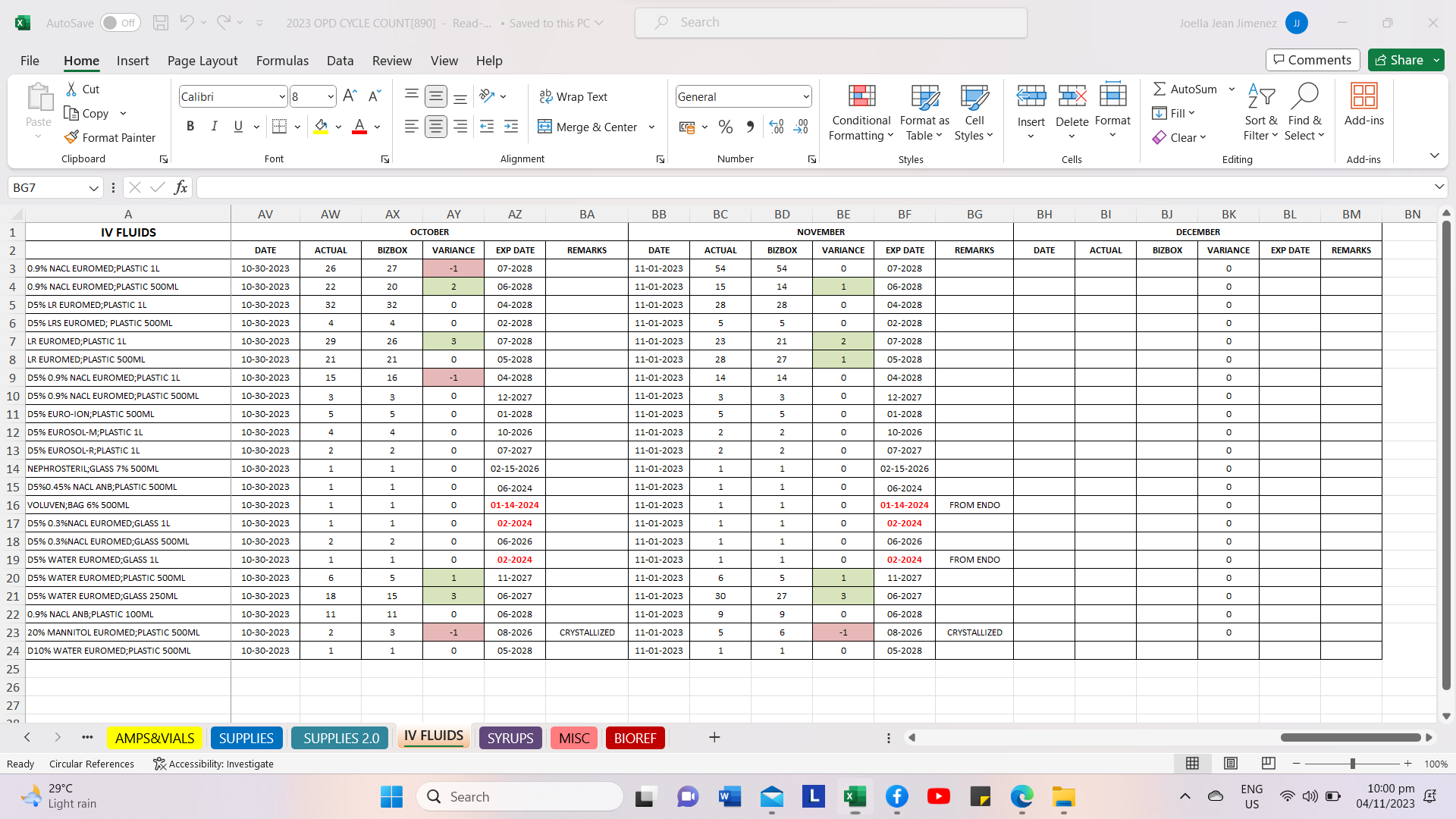The image size is (1456, 819).
Task: Toggle Bold formatting
Action: tap(190, 127)
